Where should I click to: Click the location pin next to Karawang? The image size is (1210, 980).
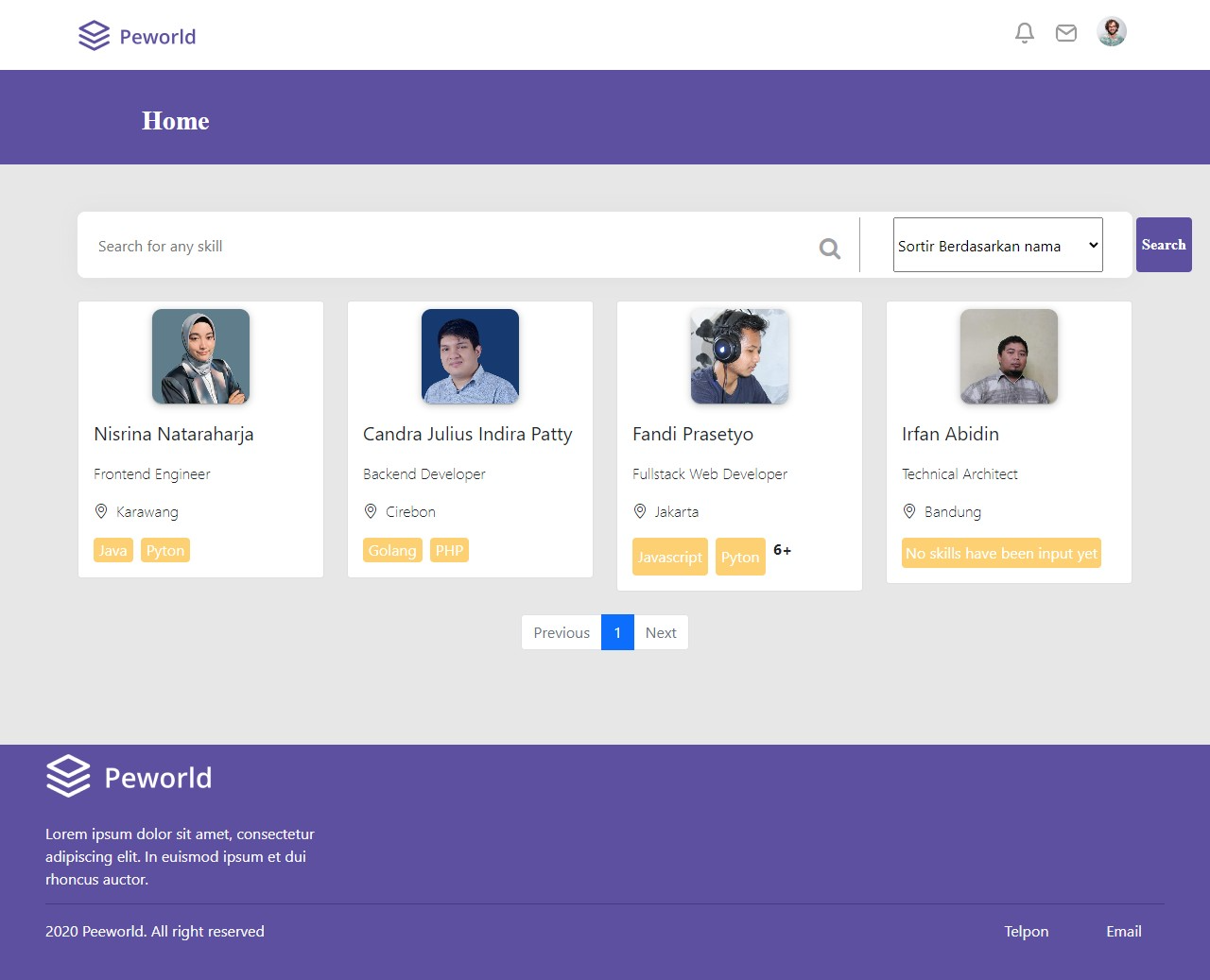pos(102,511)
